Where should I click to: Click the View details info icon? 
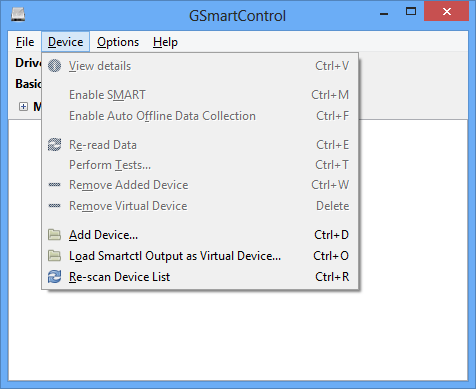point(54,66)
